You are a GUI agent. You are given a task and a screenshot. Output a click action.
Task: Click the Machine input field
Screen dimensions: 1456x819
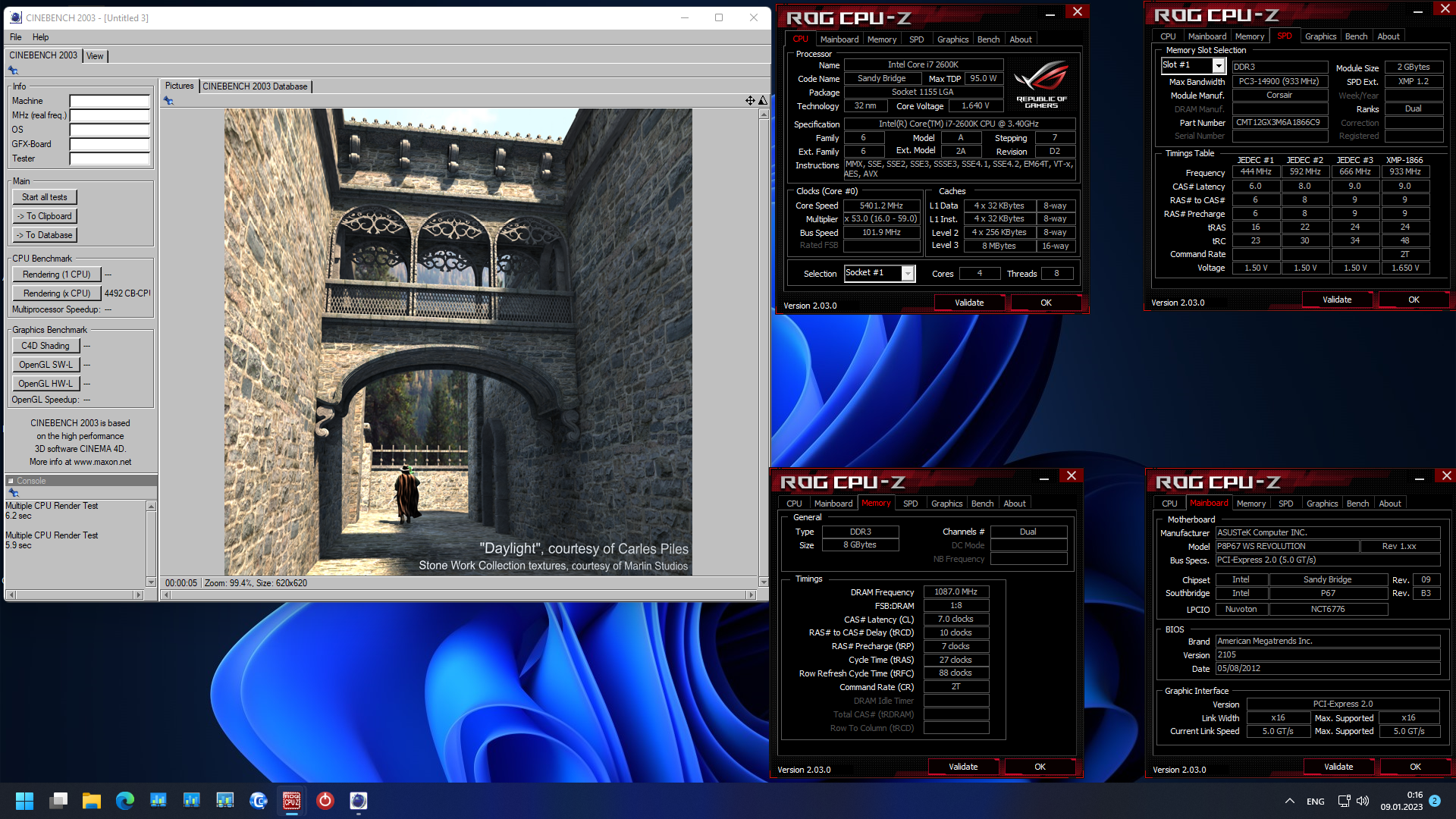(x=110, y=101)
